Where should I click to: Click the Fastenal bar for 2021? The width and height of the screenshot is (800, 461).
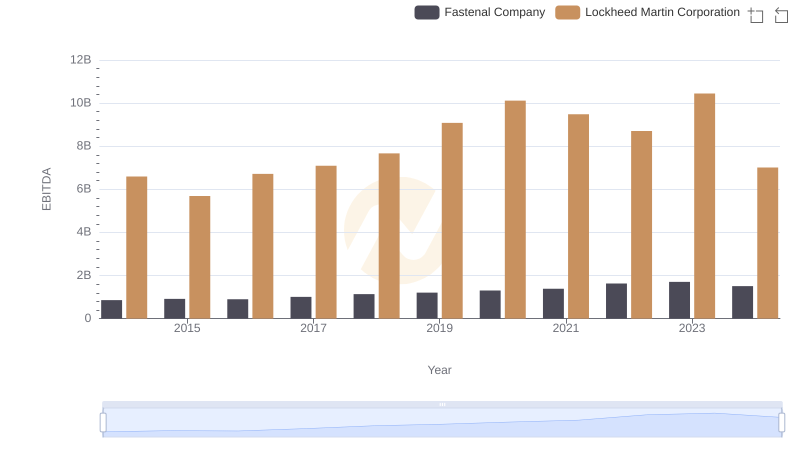pos(554,303)
